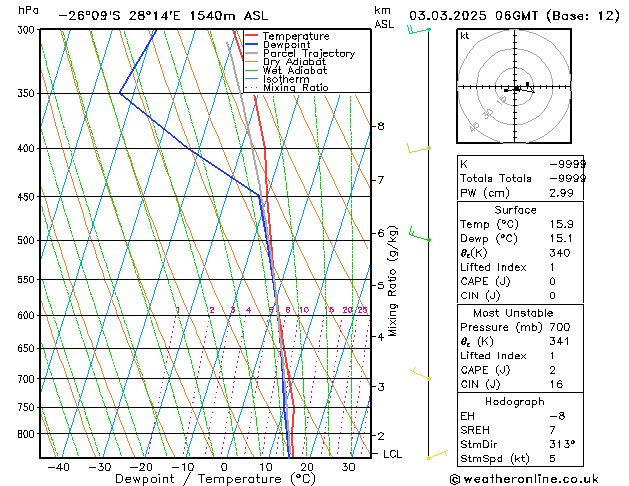Click the yellow surface wind barb at bottom
This screenshot has height=486, width=629.
pyautogui.click(x=438, y=455)
